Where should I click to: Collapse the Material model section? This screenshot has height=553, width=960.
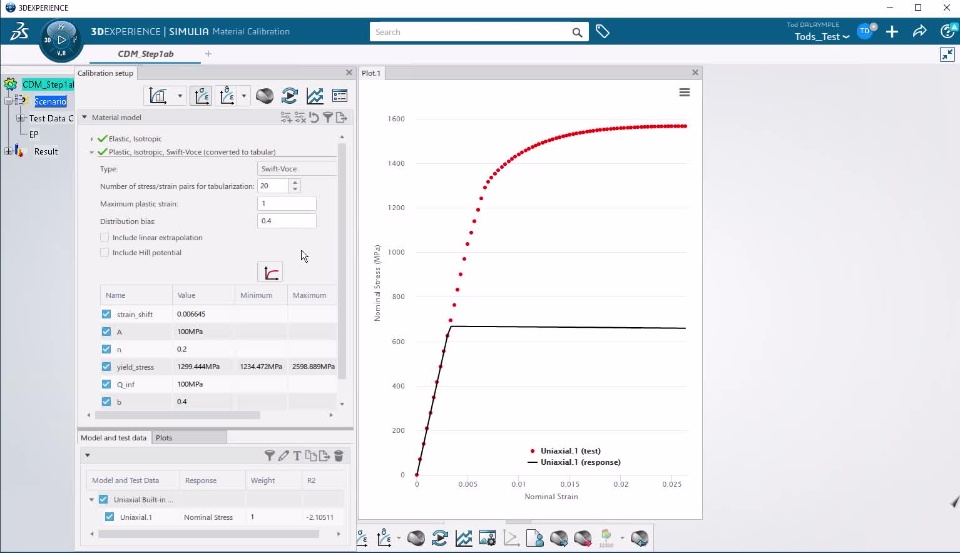pos(84,117)
